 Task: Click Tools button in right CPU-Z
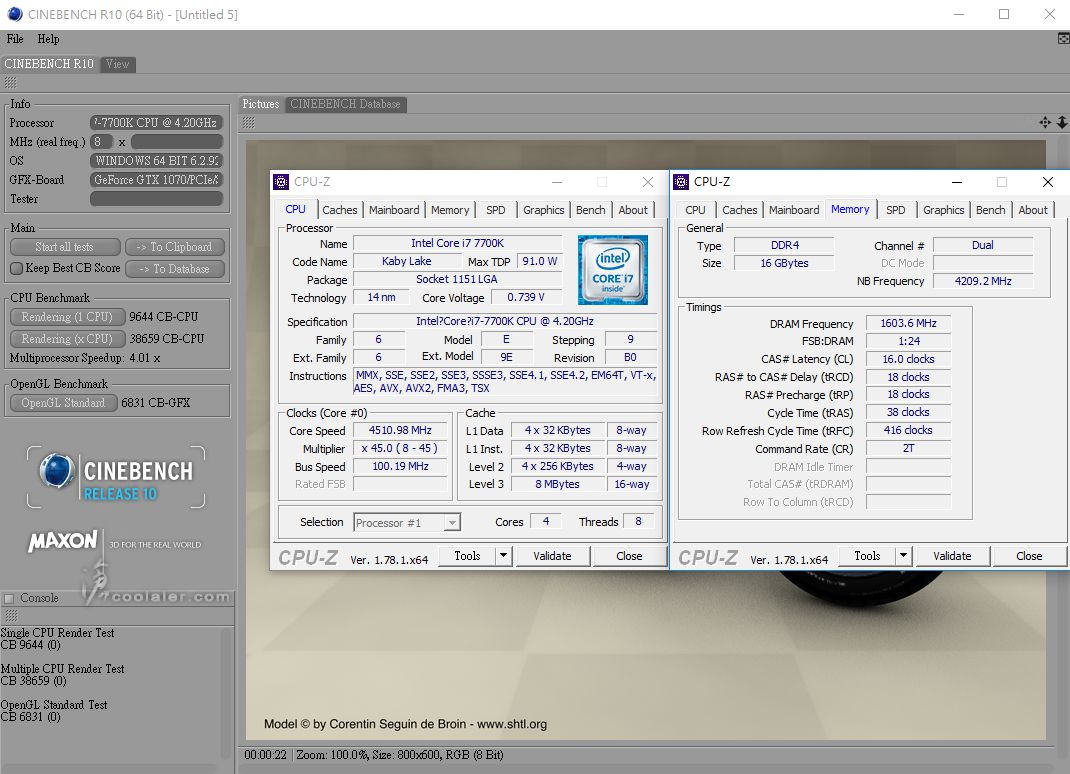pos(867,556)
